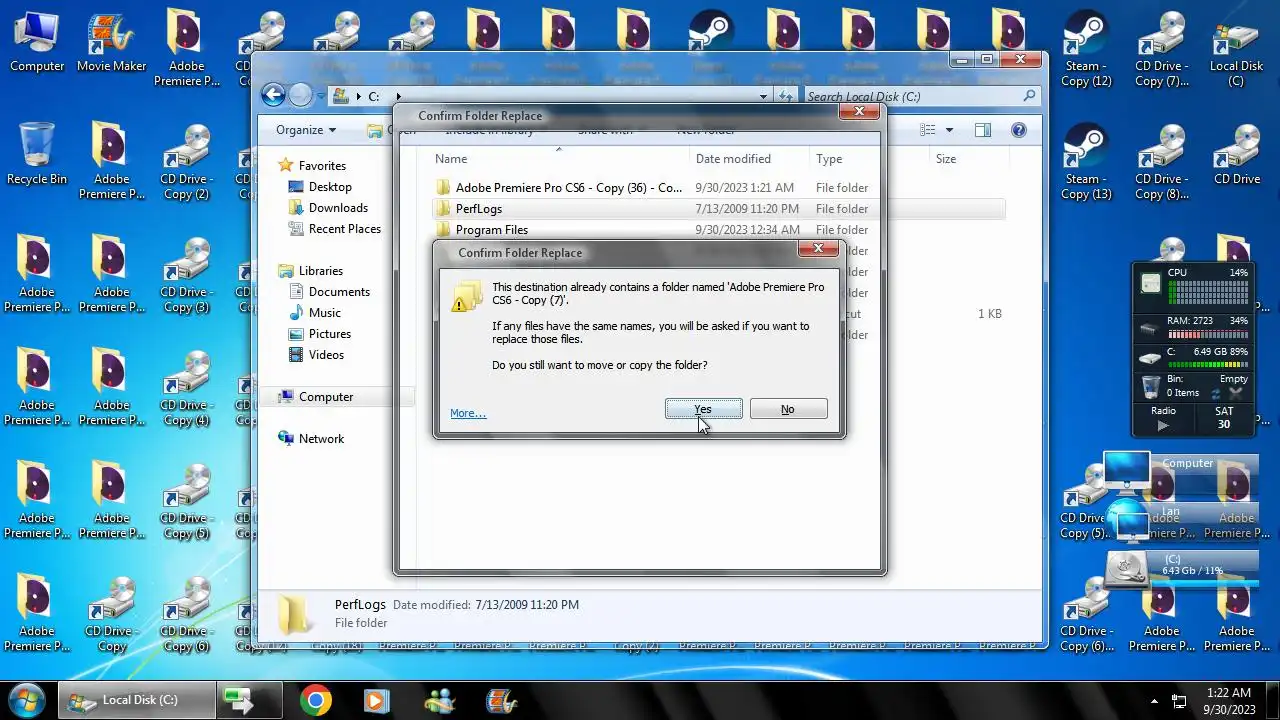Launch Google Chrome from taskbar
The image size is (1280, 720).
coord(316,700)
